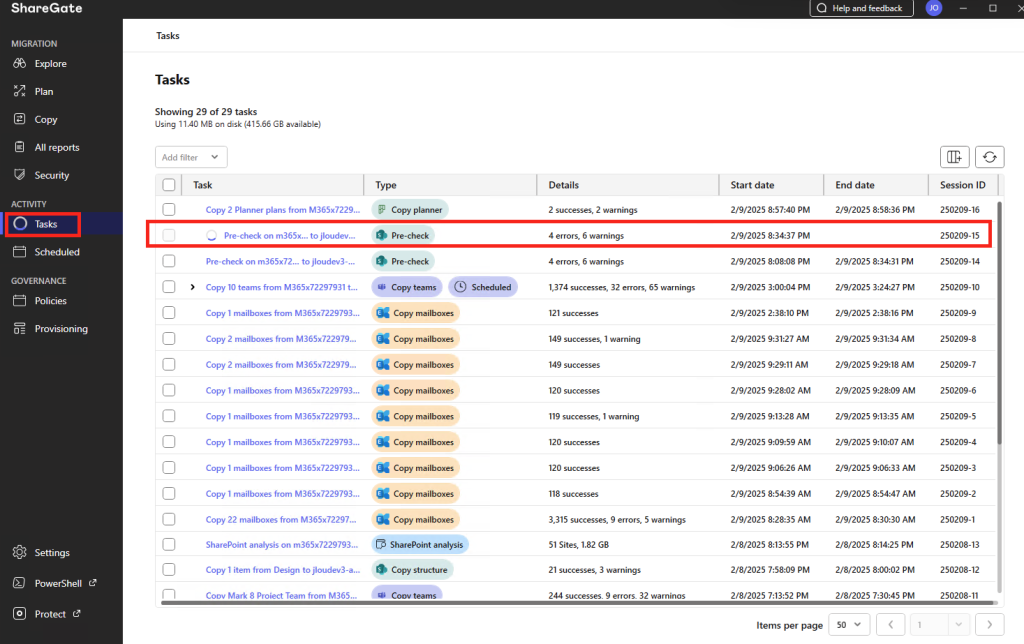Check the Copy 2 Planner plans row checkbox

click(x=169, y=210)
